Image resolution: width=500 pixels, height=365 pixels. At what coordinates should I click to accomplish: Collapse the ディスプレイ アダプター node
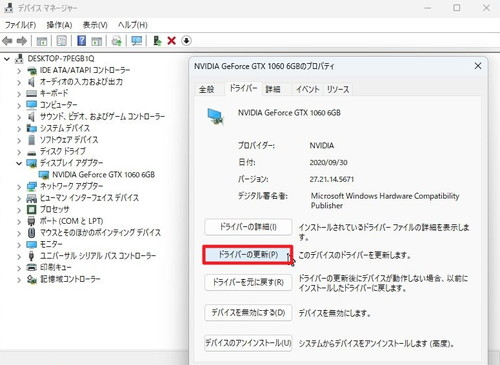tap(19, 163)
